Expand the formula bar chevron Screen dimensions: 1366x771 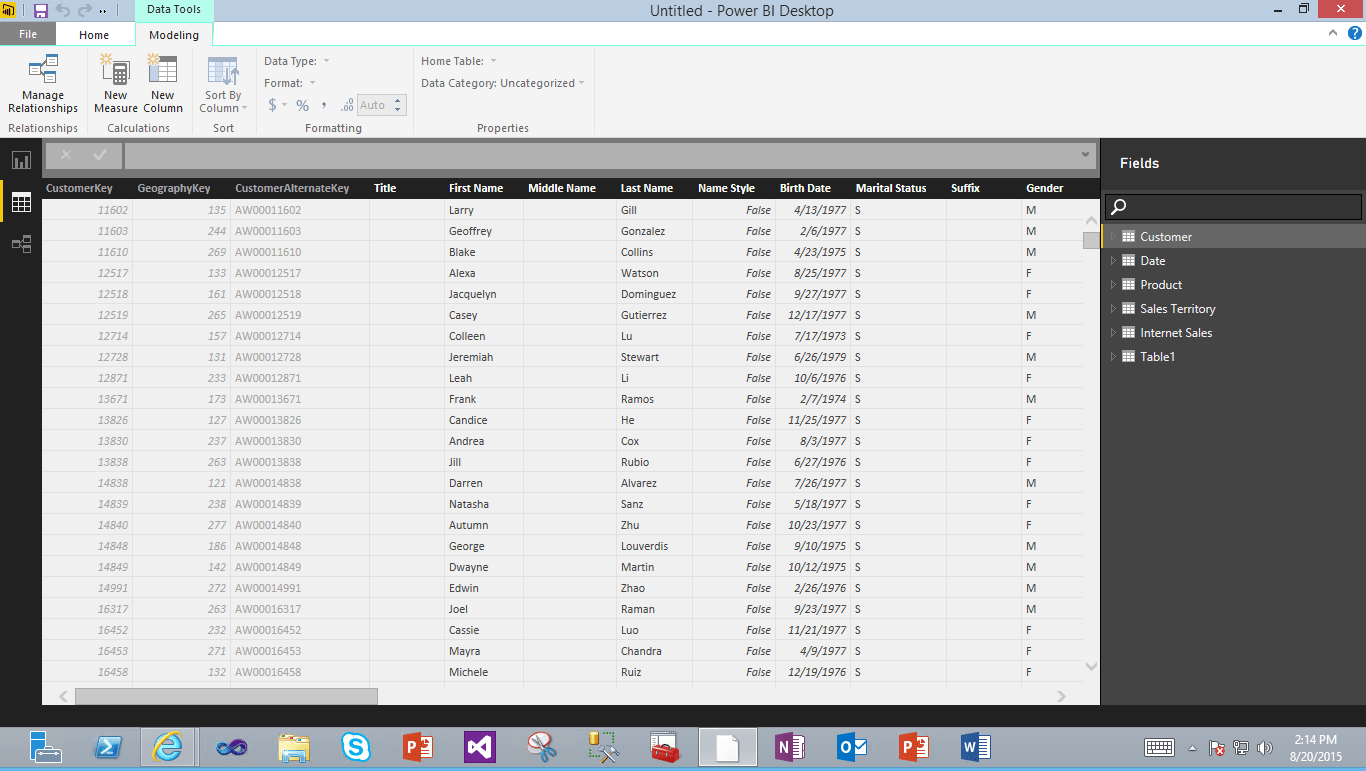[x=1086, y=155]
